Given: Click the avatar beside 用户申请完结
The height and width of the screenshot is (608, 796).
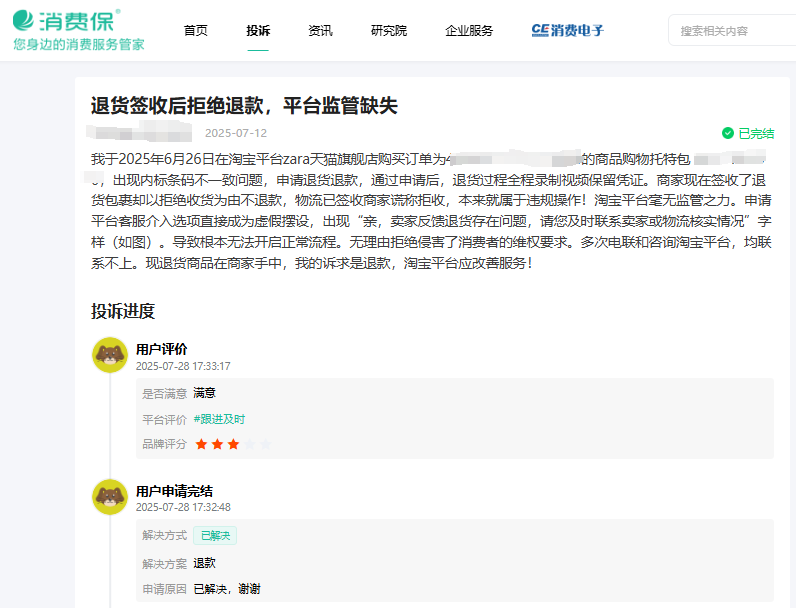Looking at the screenshot, I should tap(110, 497).
